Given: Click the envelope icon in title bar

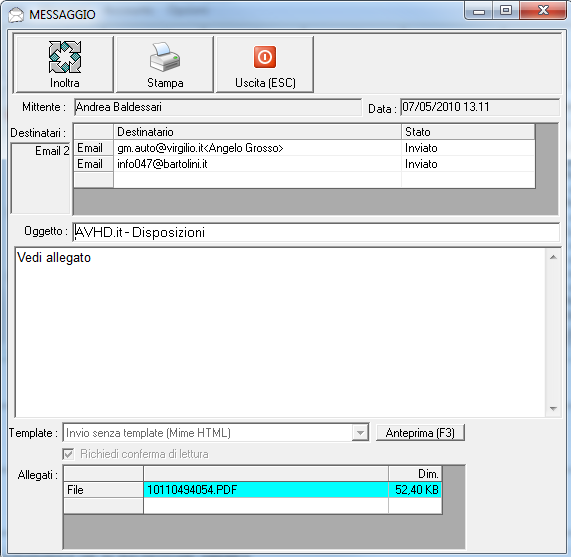Looking at the screenshot, I should [16, 15].
